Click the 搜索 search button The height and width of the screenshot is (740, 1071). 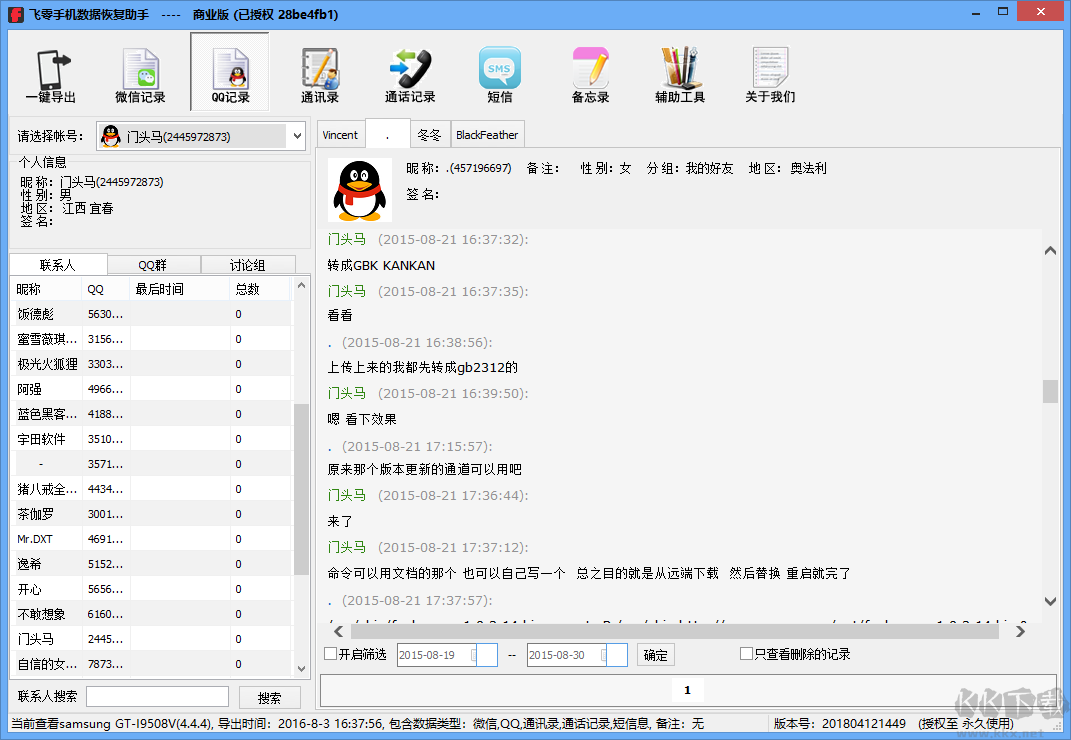click(269, 697)
